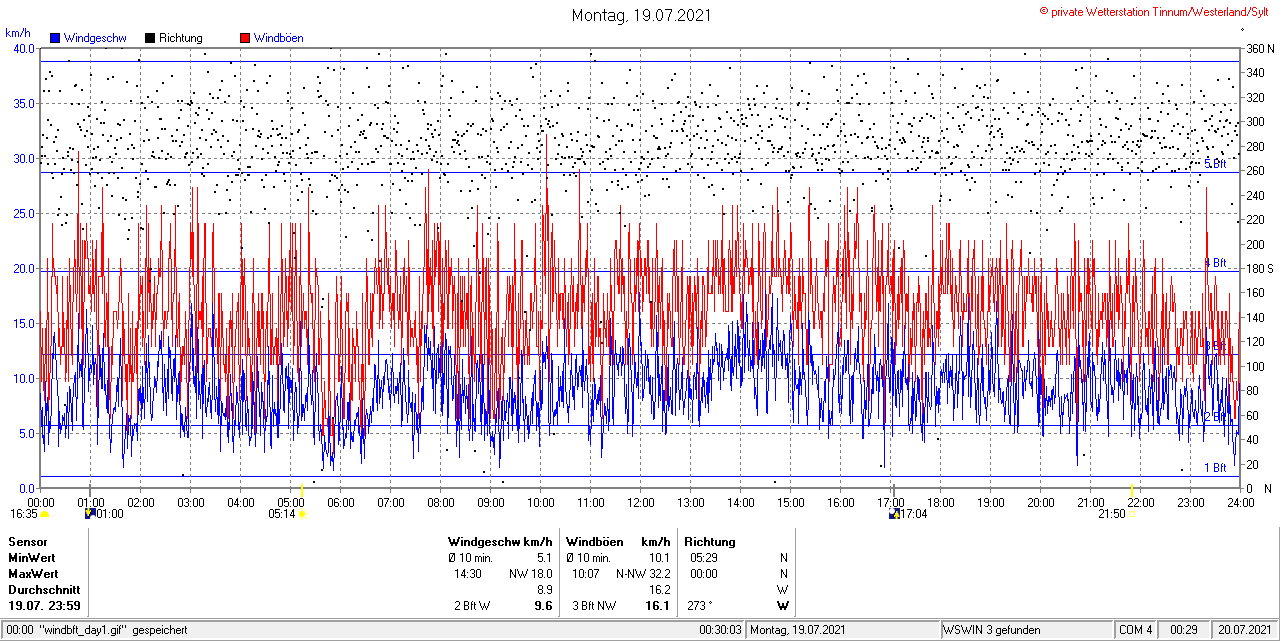Screen dimensions: 1280x641
Task: Click the 5 Bft line label
Action: tap(1215, 163)
